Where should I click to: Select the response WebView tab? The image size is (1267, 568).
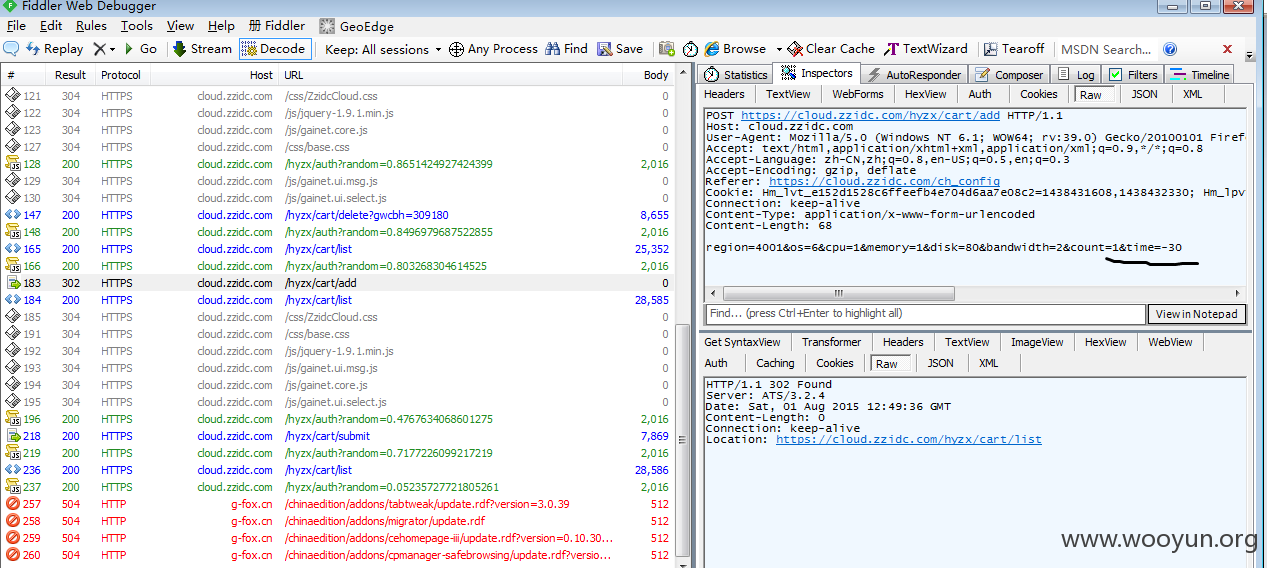tap(1170, 342)
